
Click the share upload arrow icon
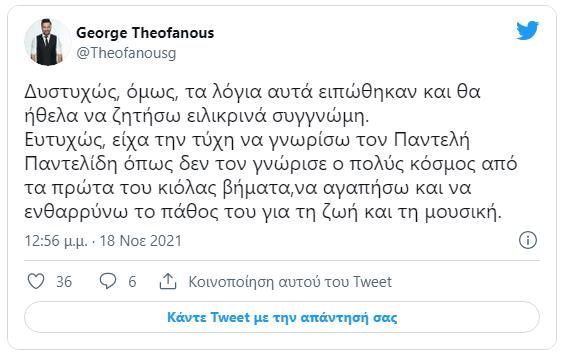[168, 281]
